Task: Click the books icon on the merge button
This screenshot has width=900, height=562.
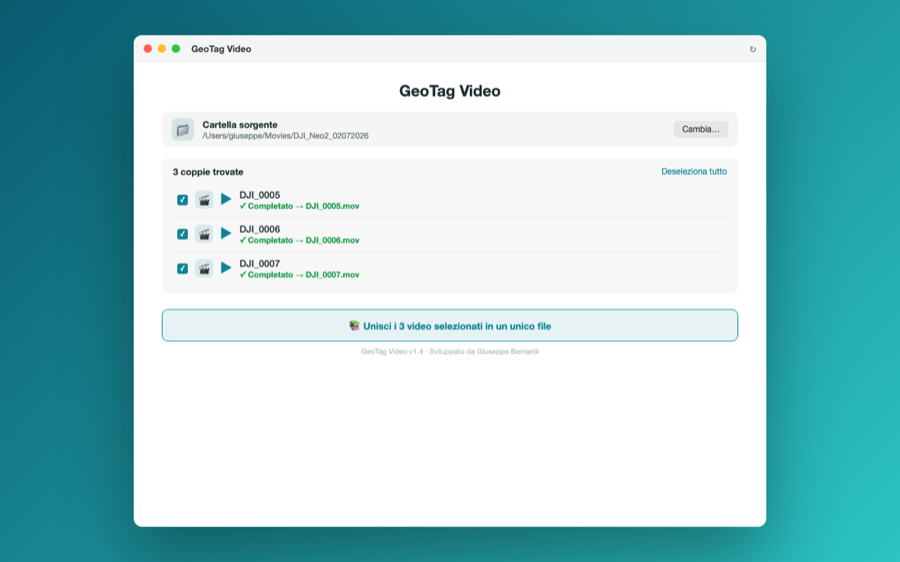Action: pyautogui.click(x=354, y=325)
